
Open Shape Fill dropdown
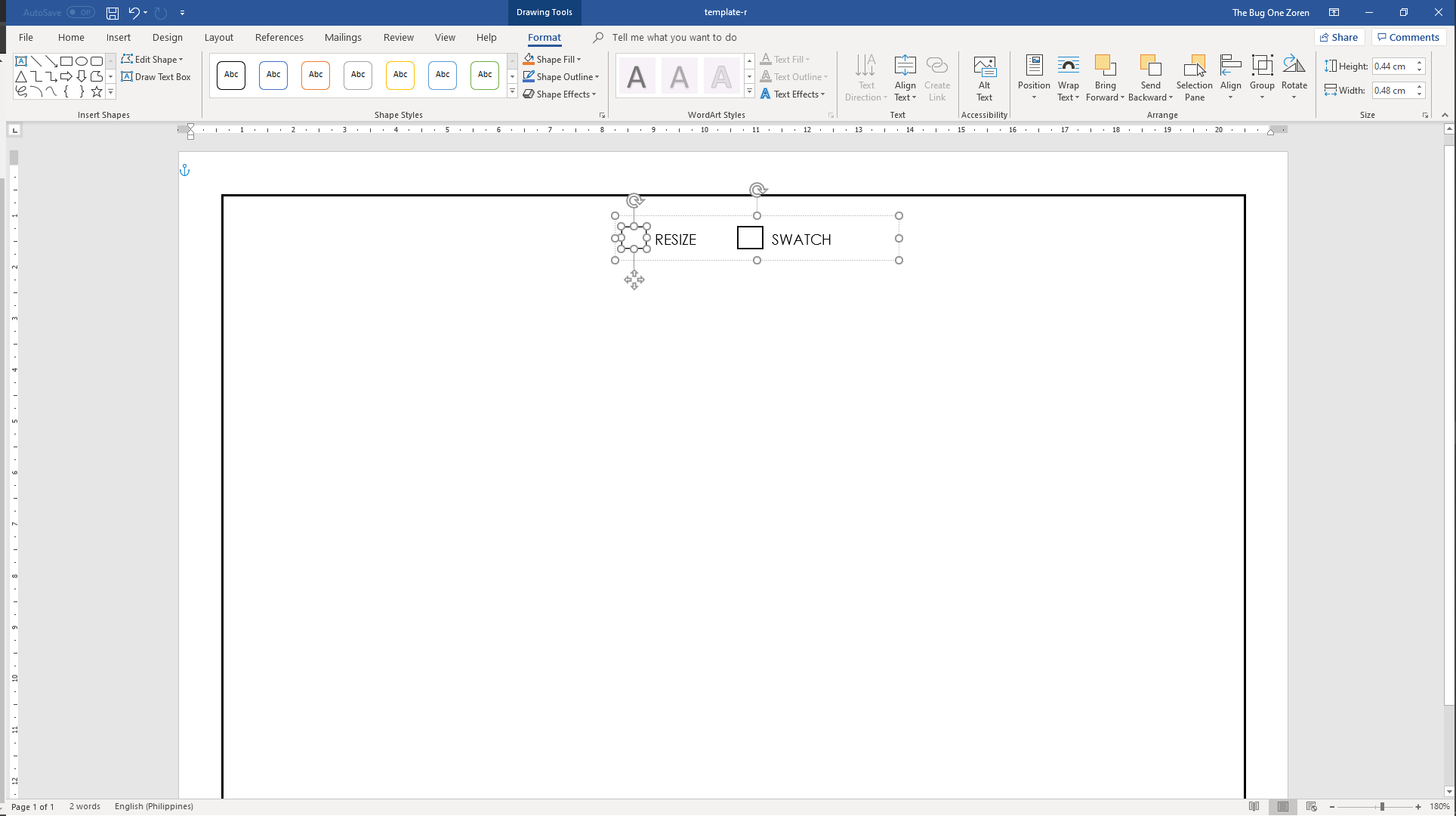click(x=553, y=59)
